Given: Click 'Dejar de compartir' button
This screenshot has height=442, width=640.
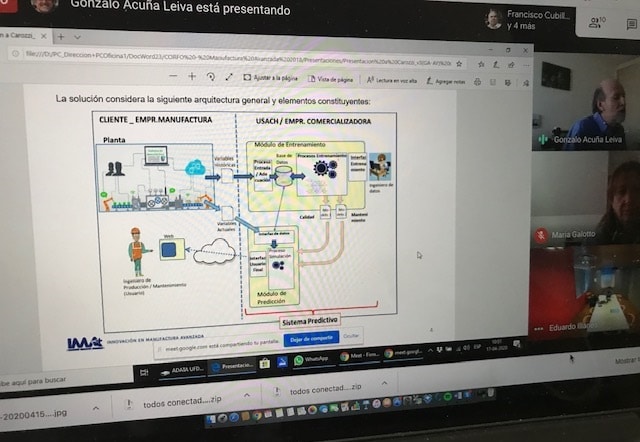Looking at the screenshot, I should click(311, 339).
